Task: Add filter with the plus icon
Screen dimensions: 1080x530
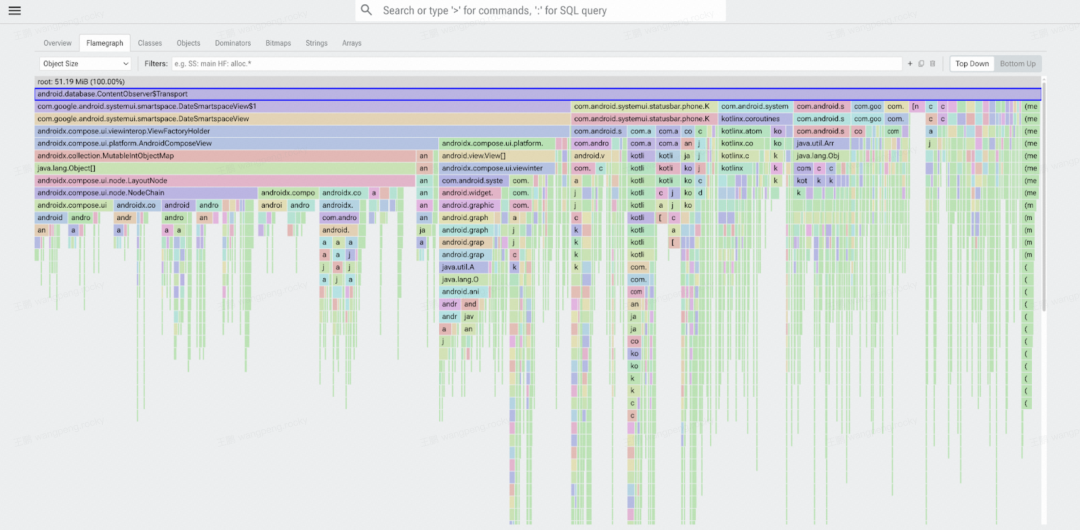Action: [910, 63]
